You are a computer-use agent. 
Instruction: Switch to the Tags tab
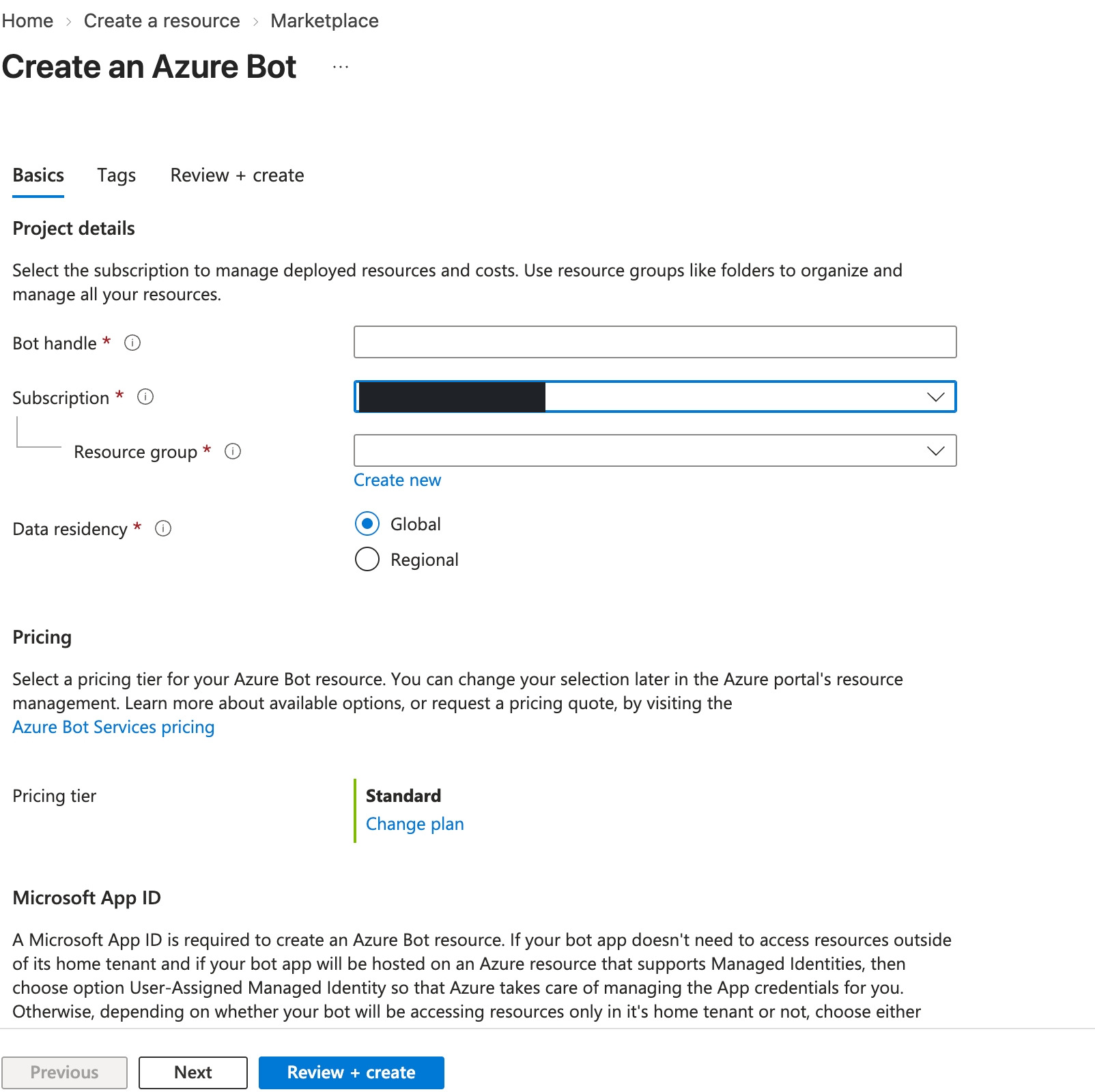coord(117,175)
